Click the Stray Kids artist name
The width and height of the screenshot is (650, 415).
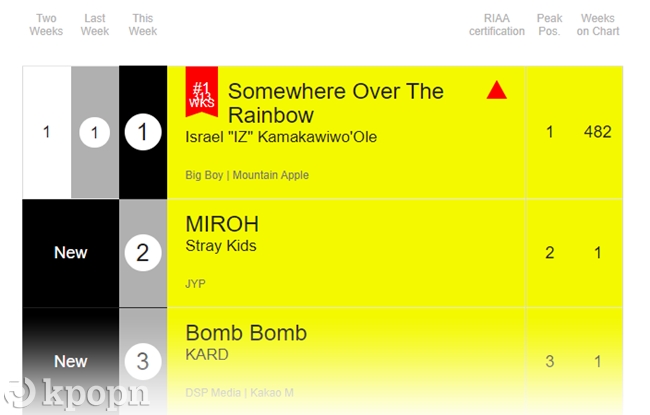(221, 246)
